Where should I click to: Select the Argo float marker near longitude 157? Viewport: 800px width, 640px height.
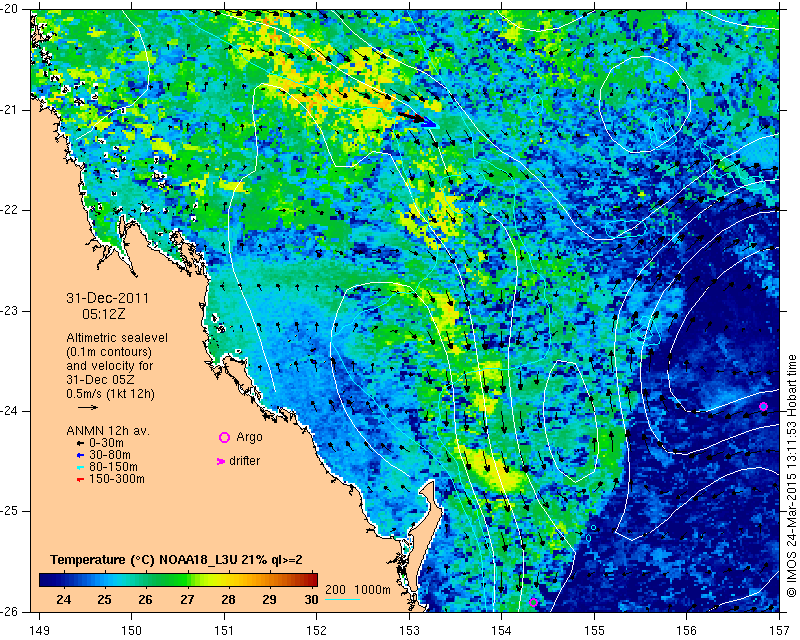(763, 407)
